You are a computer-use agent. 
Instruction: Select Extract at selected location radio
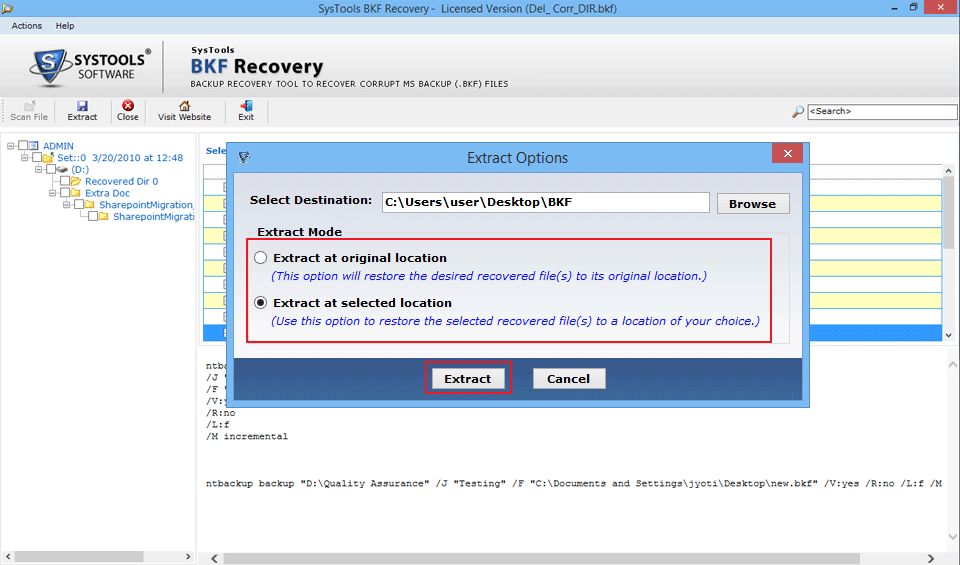[261, 303]
